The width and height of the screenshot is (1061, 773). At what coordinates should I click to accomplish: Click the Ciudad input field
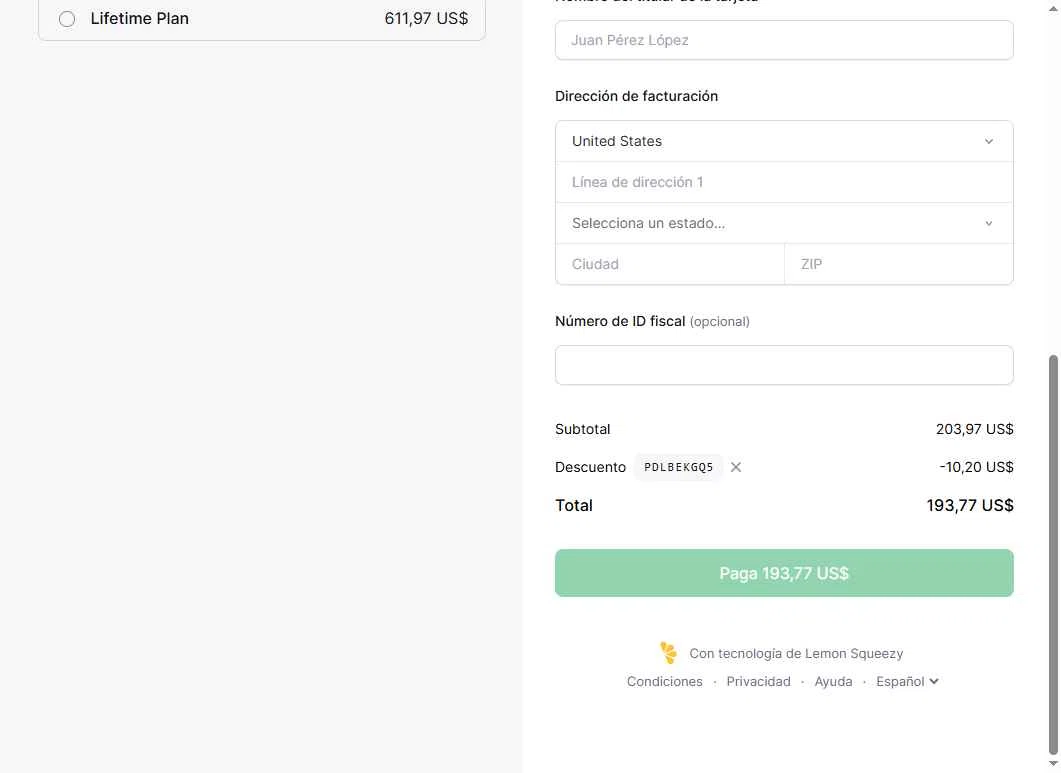pyautogui.click(x=669, y=264)
